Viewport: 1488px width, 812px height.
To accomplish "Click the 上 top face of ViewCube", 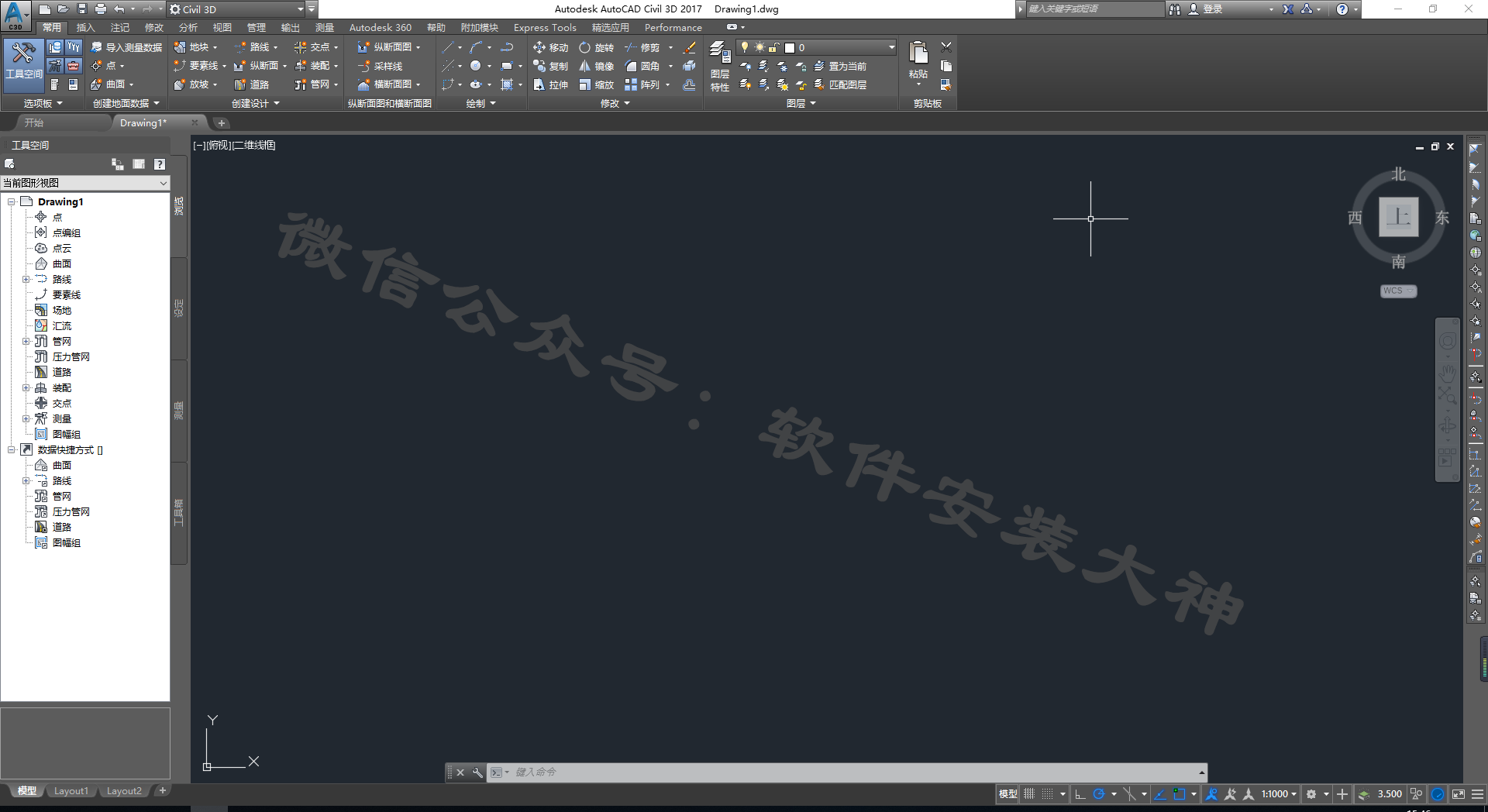I will [1398, 216].
